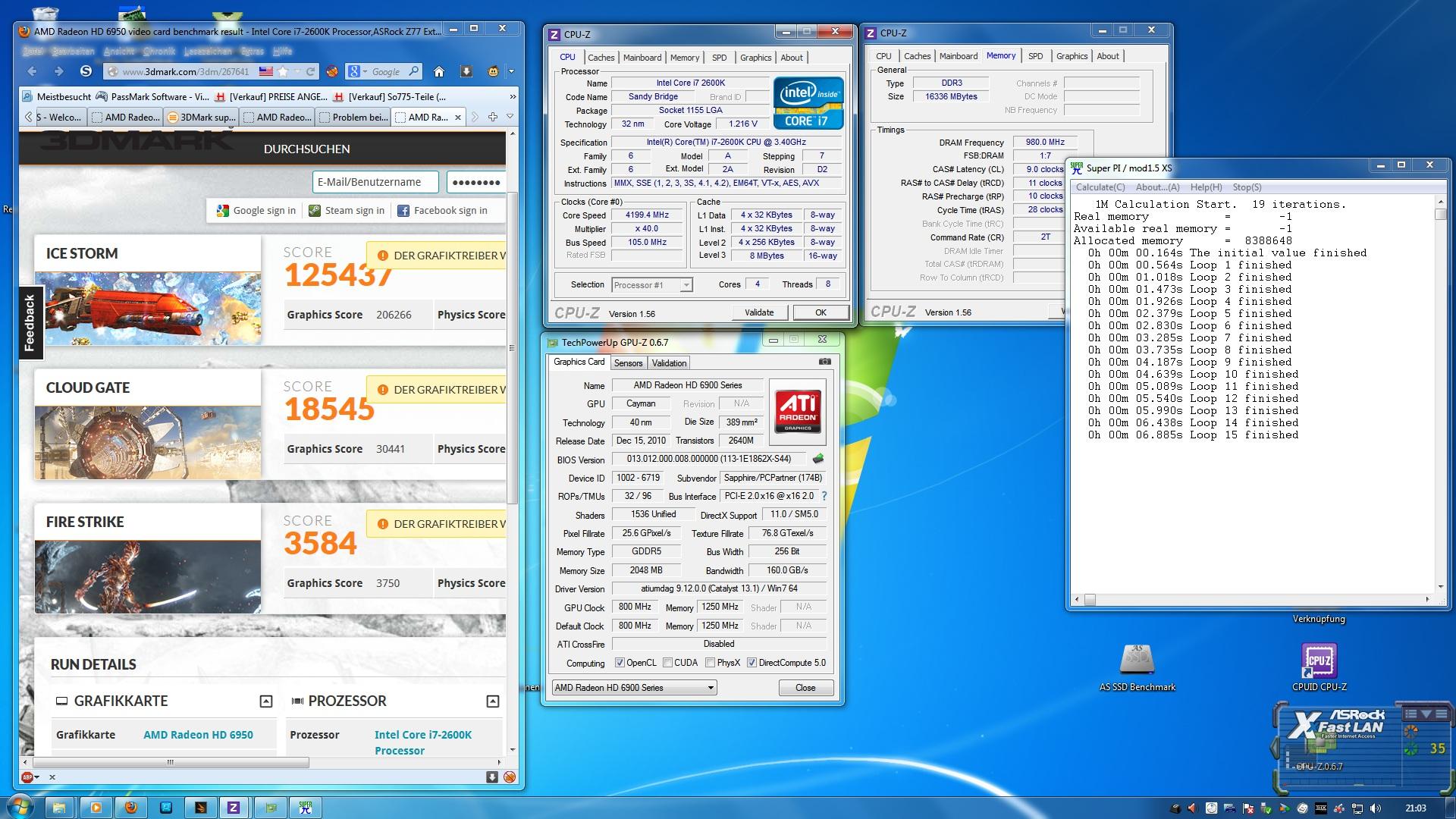Switch to Super PI taskbar icon
Viewport: 1456px width, 819px height.
point(306,808)
